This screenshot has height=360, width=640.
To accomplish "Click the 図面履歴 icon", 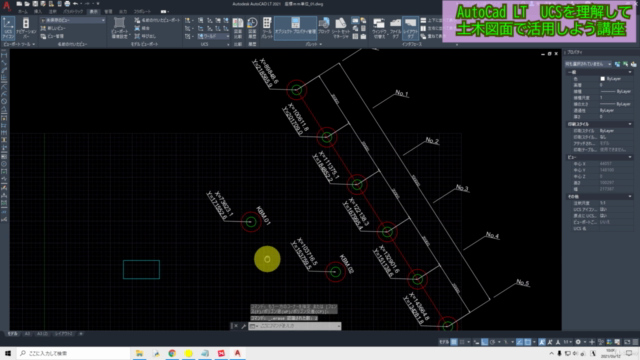I will pyautogui.click(x=252, y=28).
